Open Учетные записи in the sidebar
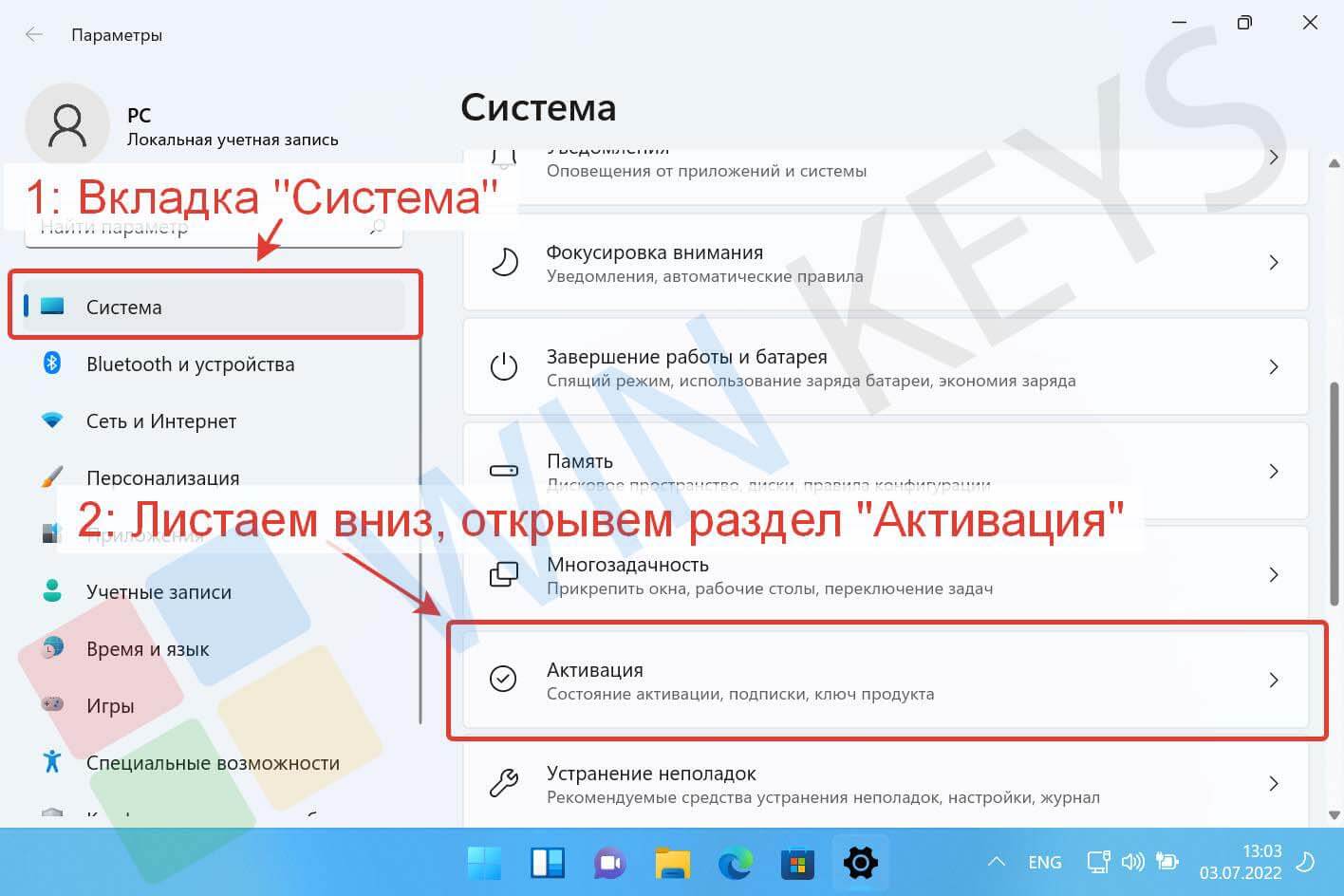The width and height of the screenshot is (1344, 896). coord(159,591)
